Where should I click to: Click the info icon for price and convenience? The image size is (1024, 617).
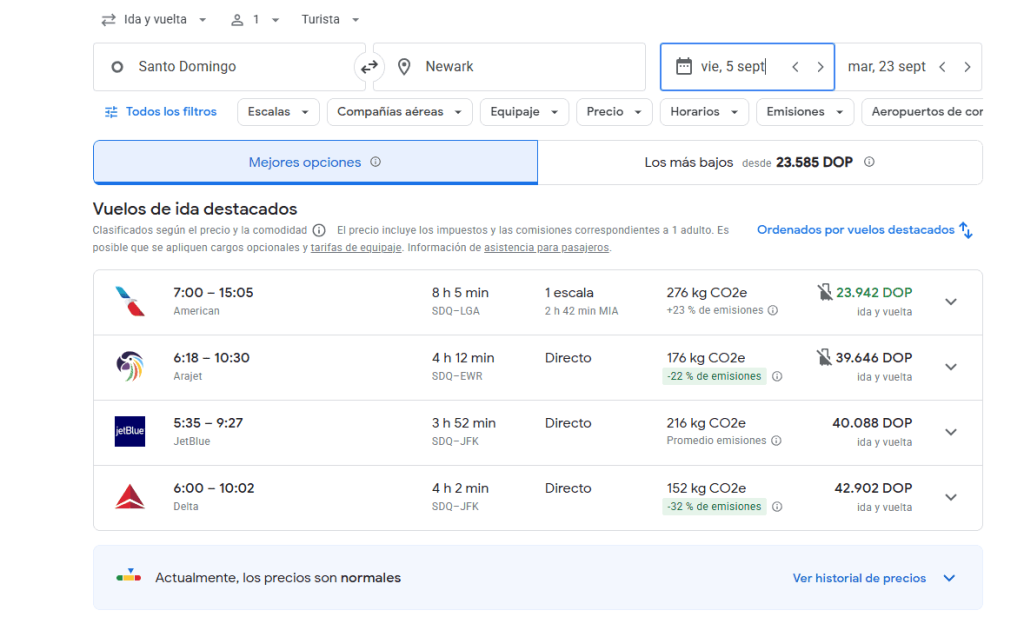click(x=319, y=230)
